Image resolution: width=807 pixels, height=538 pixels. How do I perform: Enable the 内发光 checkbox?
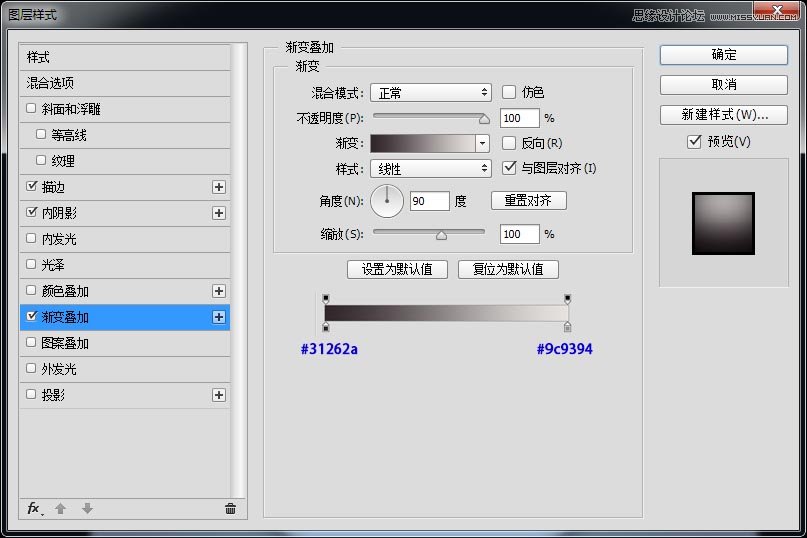tap(31, 238)
